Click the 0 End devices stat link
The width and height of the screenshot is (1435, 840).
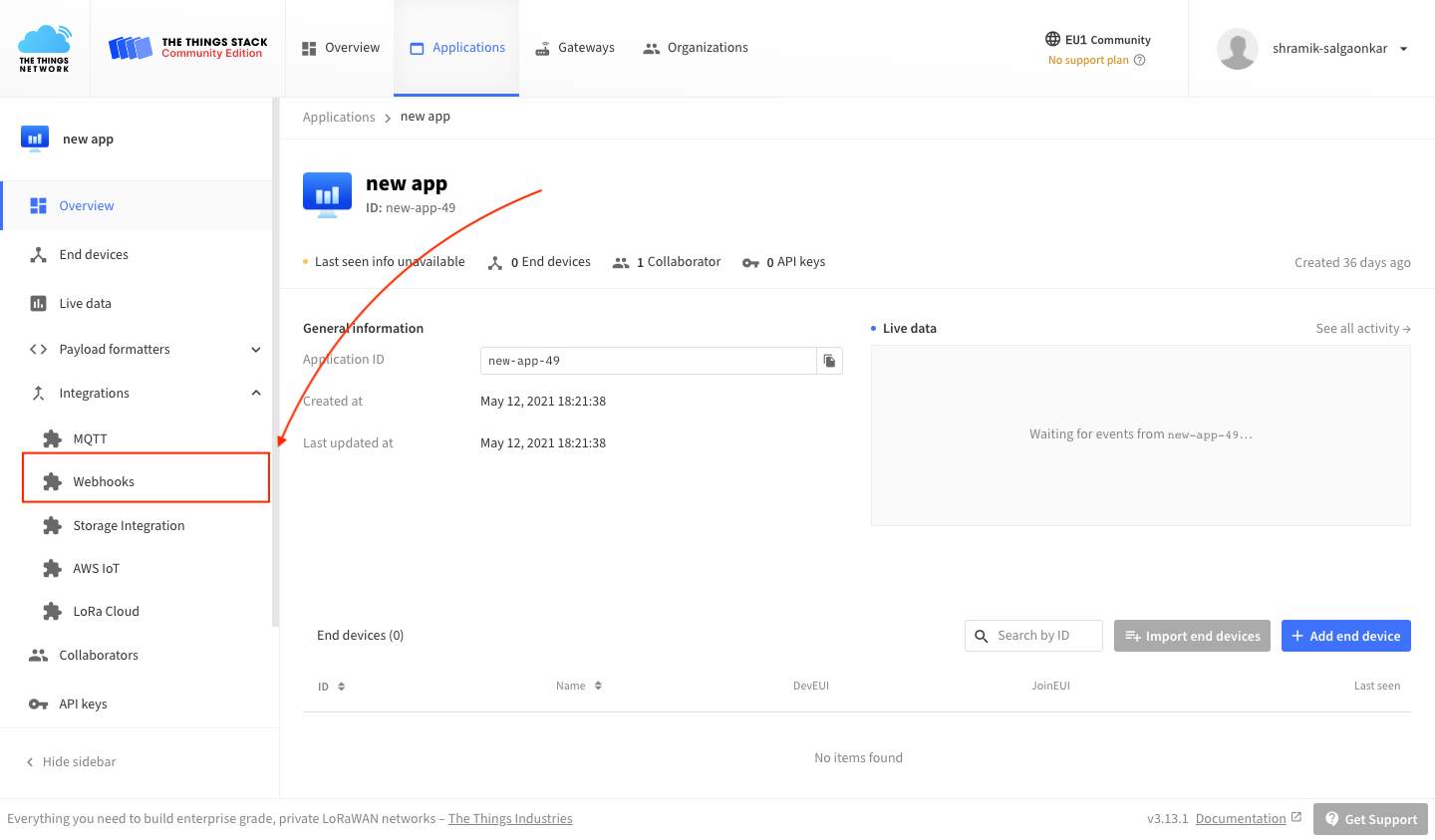pyautogui.click(x=539, y=262)
